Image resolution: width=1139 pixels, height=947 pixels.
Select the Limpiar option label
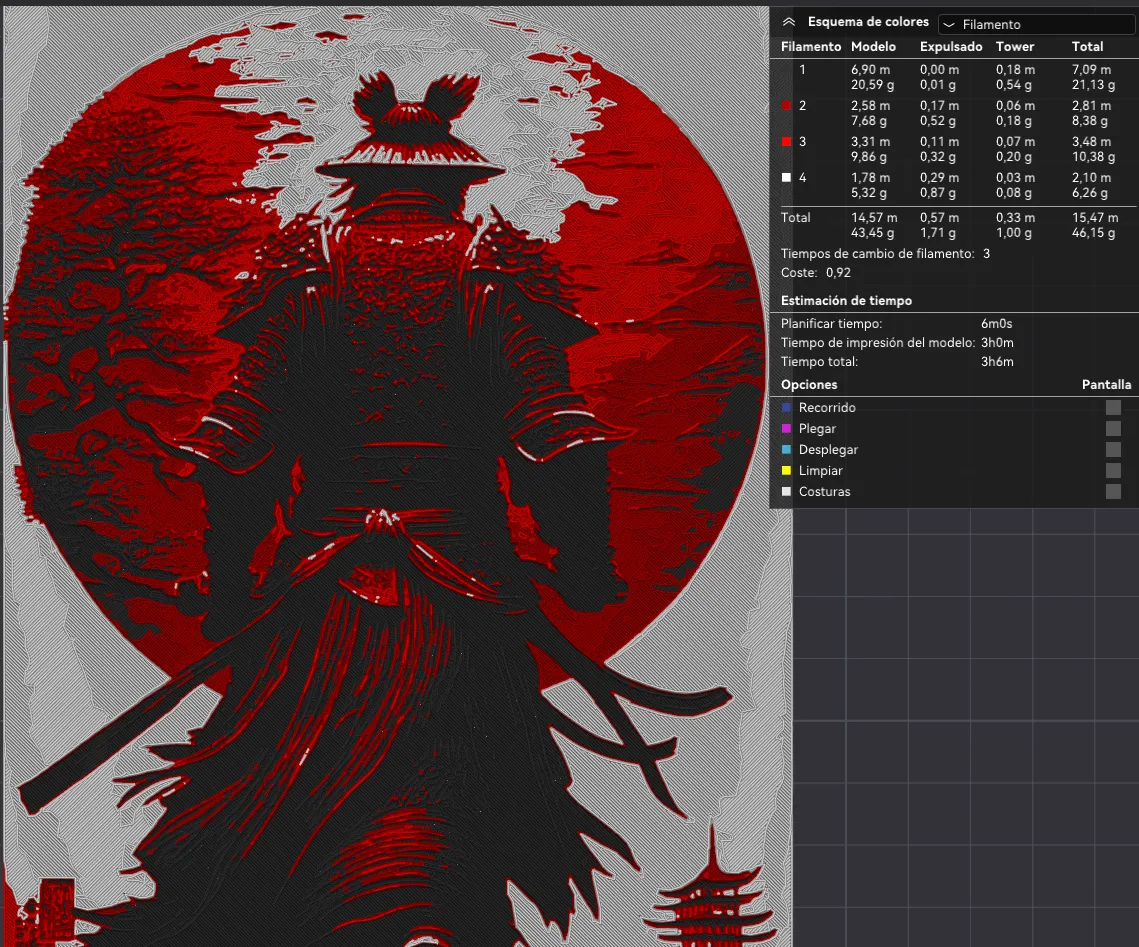pyautogui.click(x=821, y=471)
